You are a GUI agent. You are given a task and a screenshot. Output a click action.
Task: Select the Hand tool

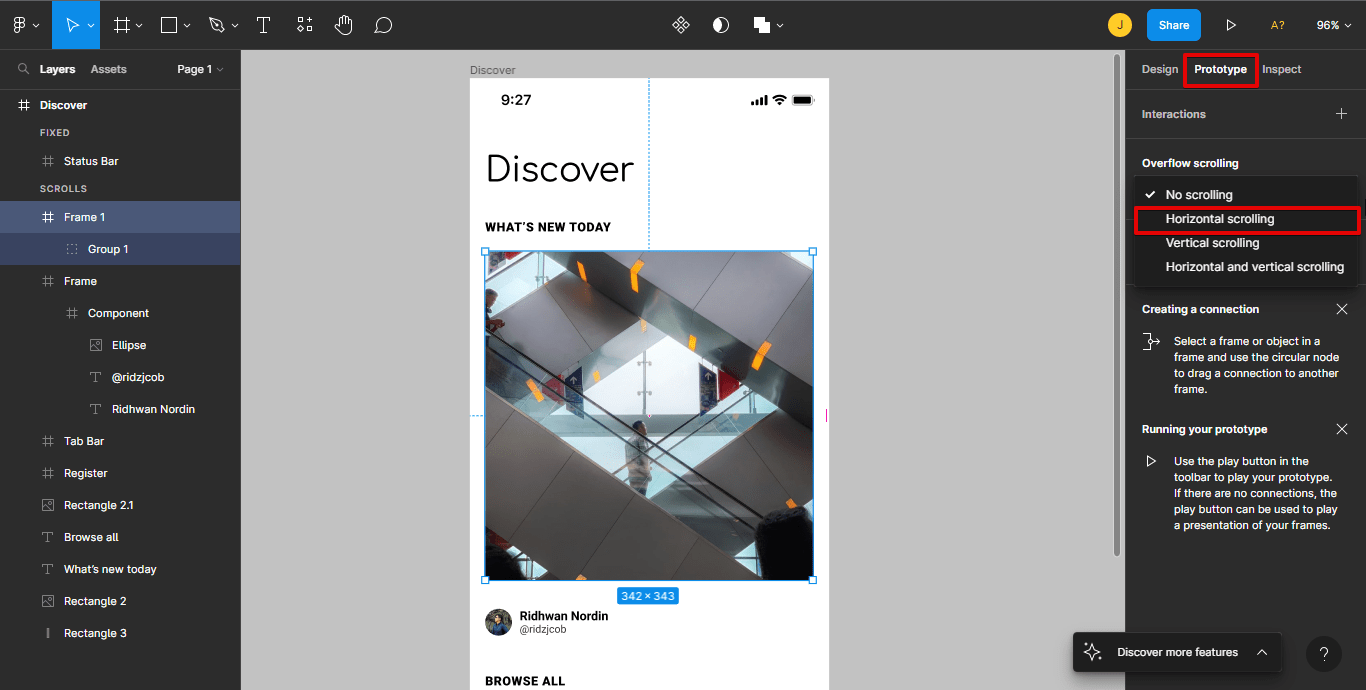(x=343, y=24)
